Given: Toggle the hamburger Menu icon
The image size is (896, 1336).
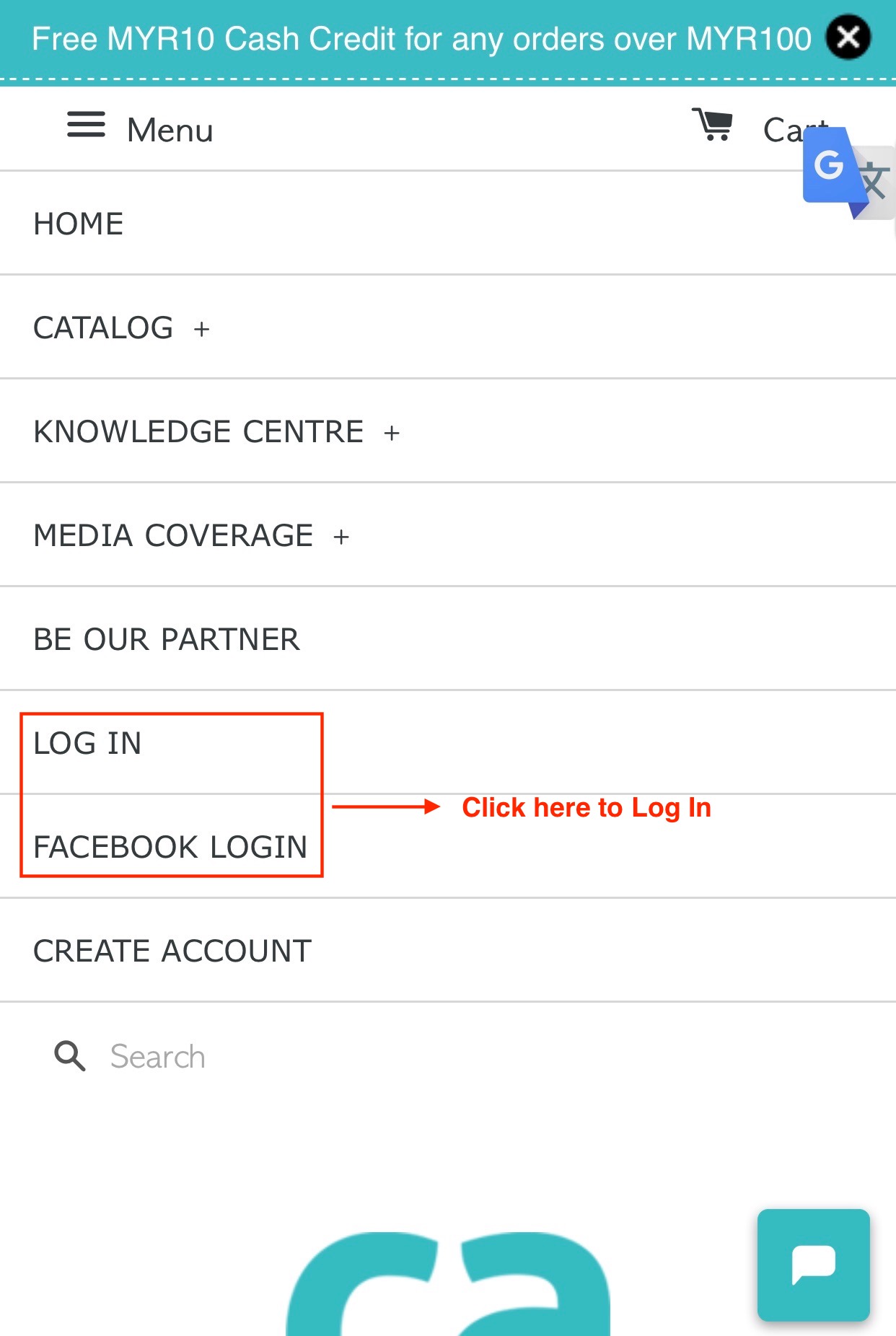Looking at the screenshot, I should coord(86,125).
